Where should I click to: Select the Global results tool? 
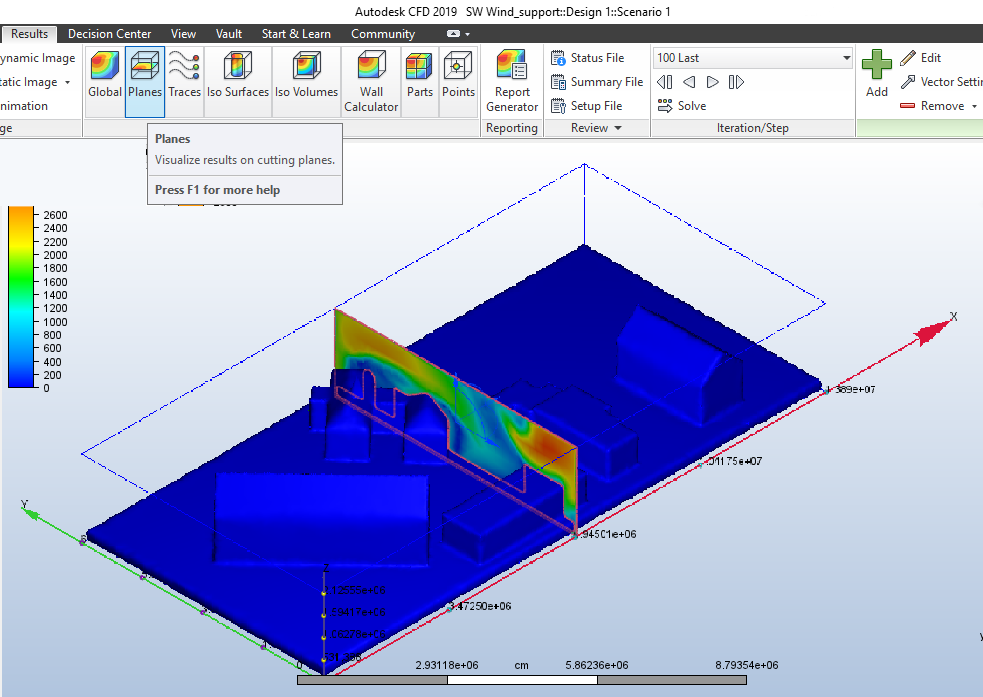105,75
